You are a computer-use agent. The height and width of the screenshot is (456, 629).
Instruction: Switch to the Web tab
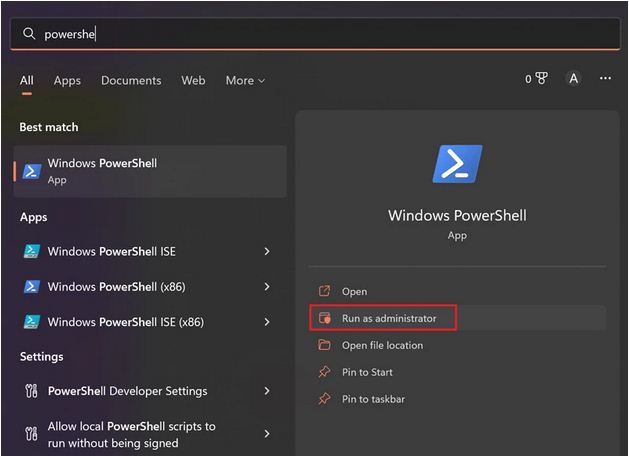pyautogui.click(x=193, y=81)
